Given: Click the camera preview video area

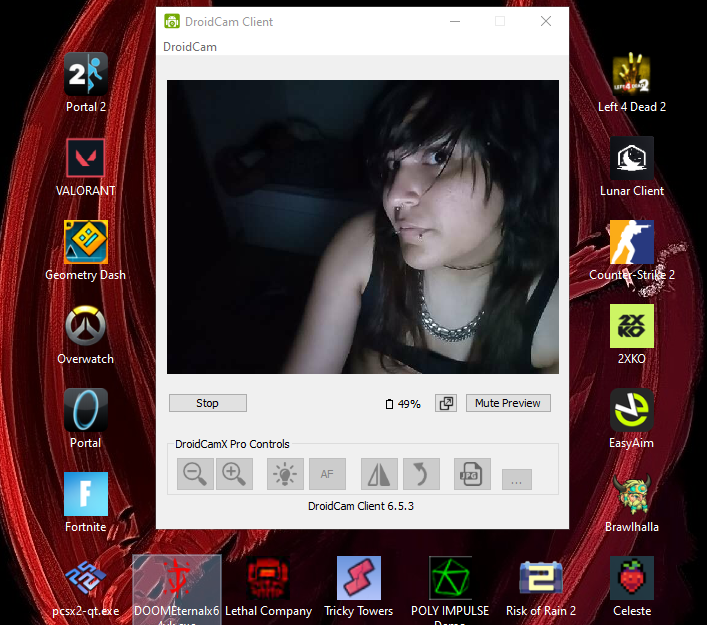Looking at the screenshot, I should point(363,227).
